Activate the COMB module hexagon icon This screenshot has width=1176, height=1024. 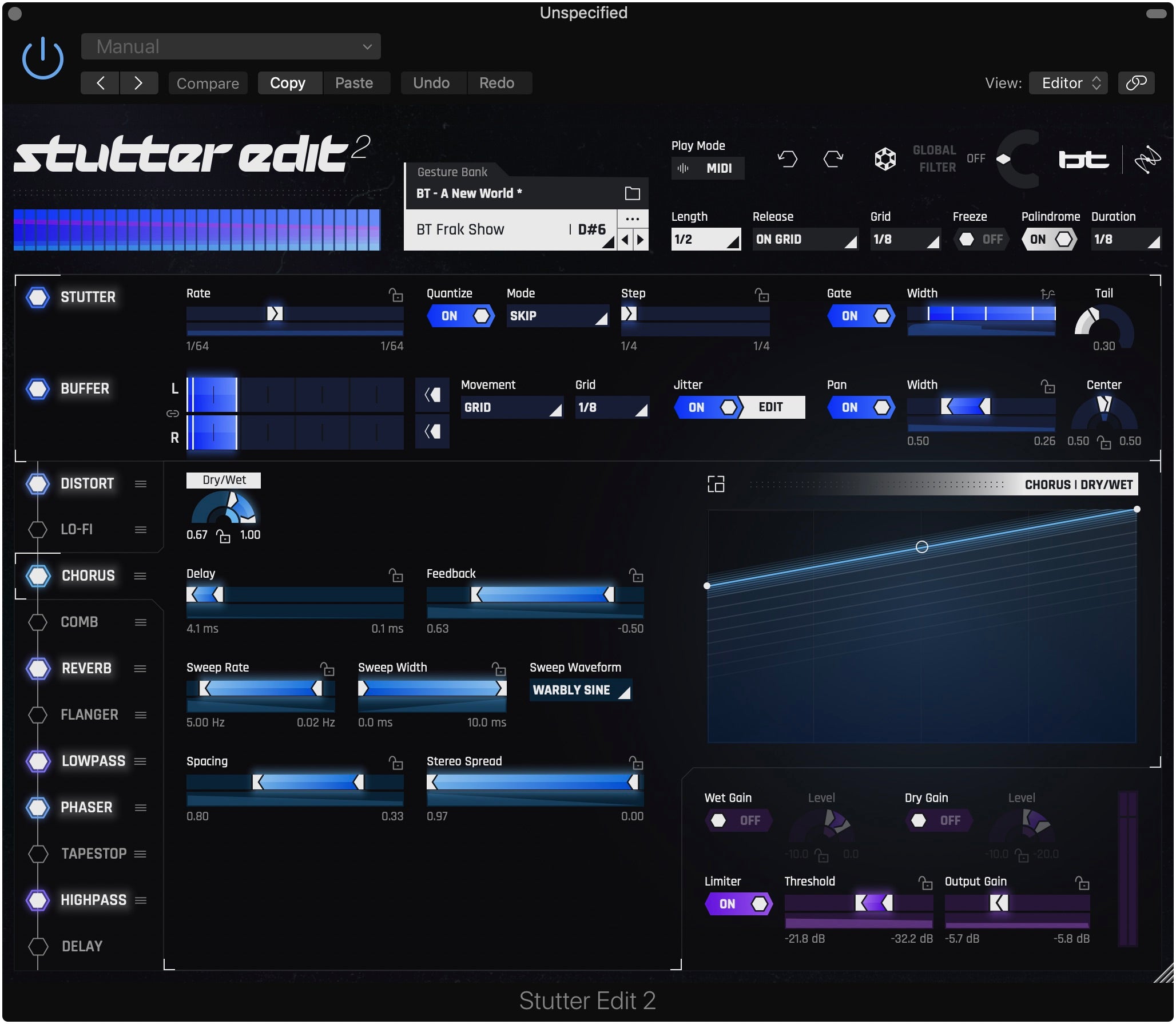(38, 622)
